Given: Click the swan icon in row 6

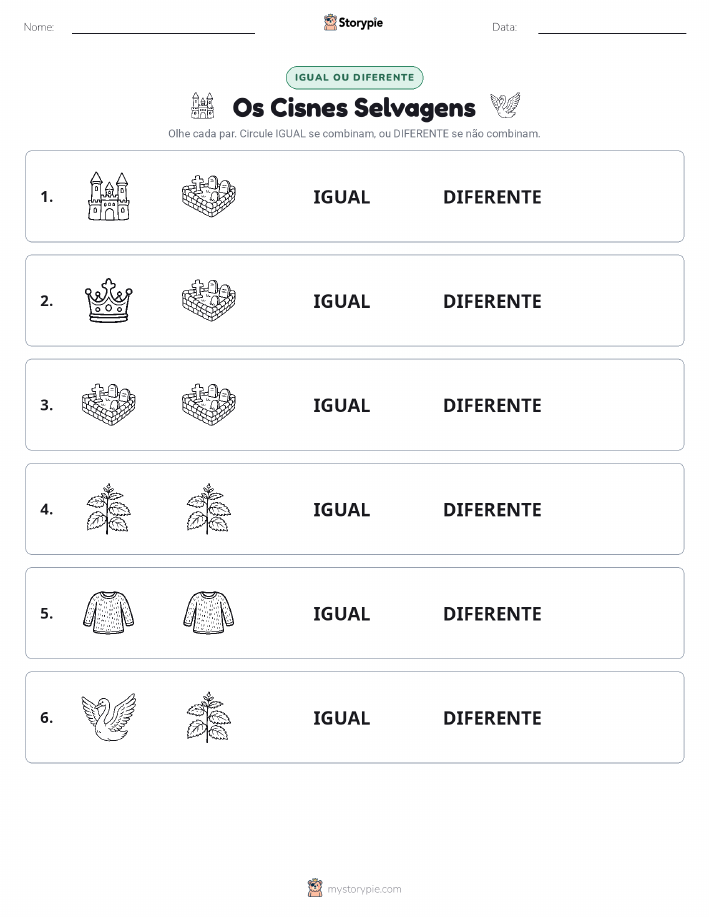Looking at the screenshot, I should point(108,717).
